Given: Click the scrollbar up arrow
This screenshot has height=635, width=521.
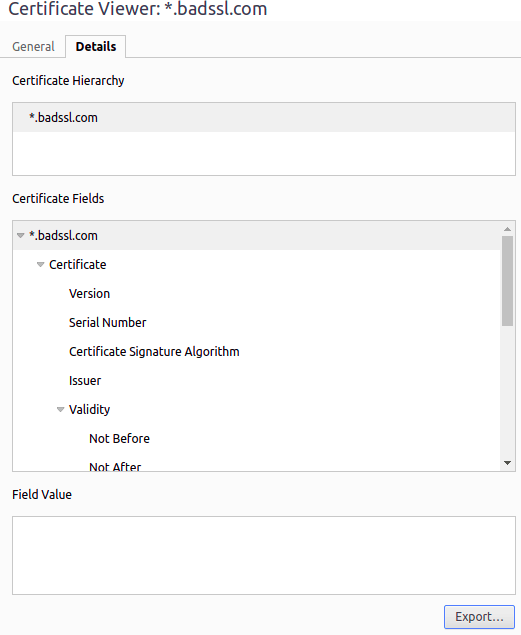Looking at the screenshot, I should click(507, 229).
